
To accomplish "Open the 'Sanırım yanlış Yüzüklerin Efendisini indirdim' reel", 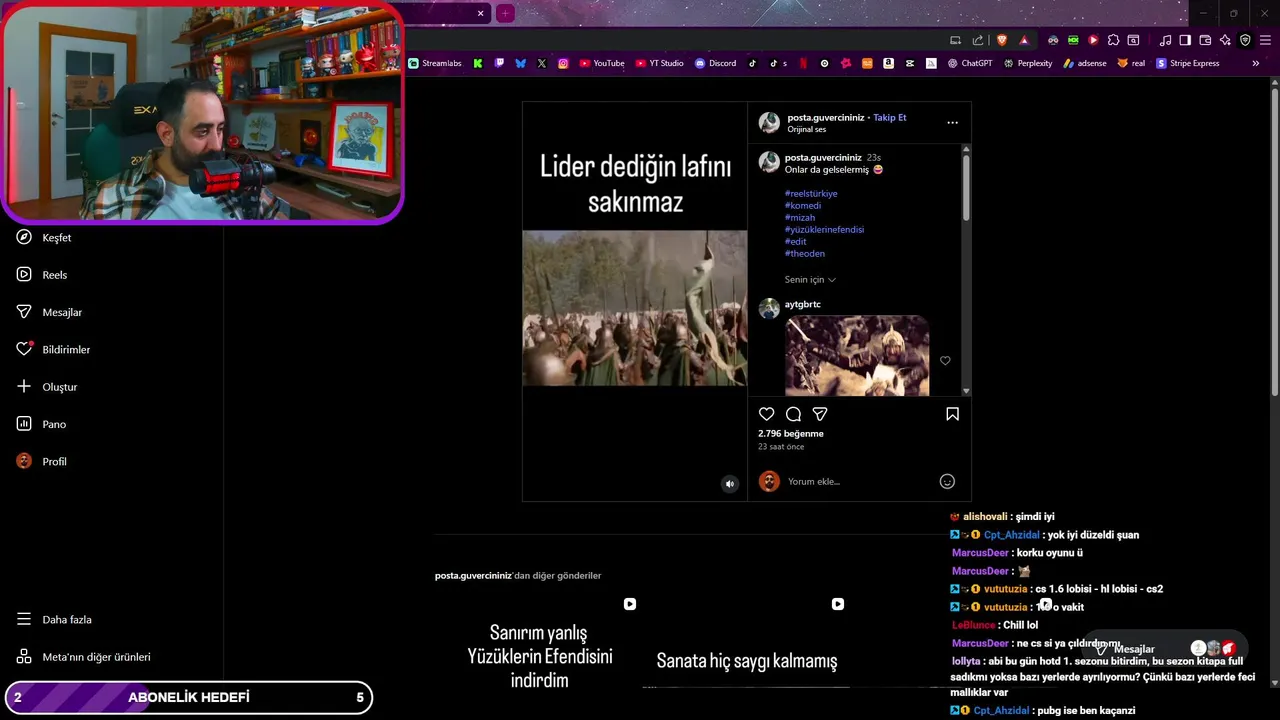I will click(539, 642).
